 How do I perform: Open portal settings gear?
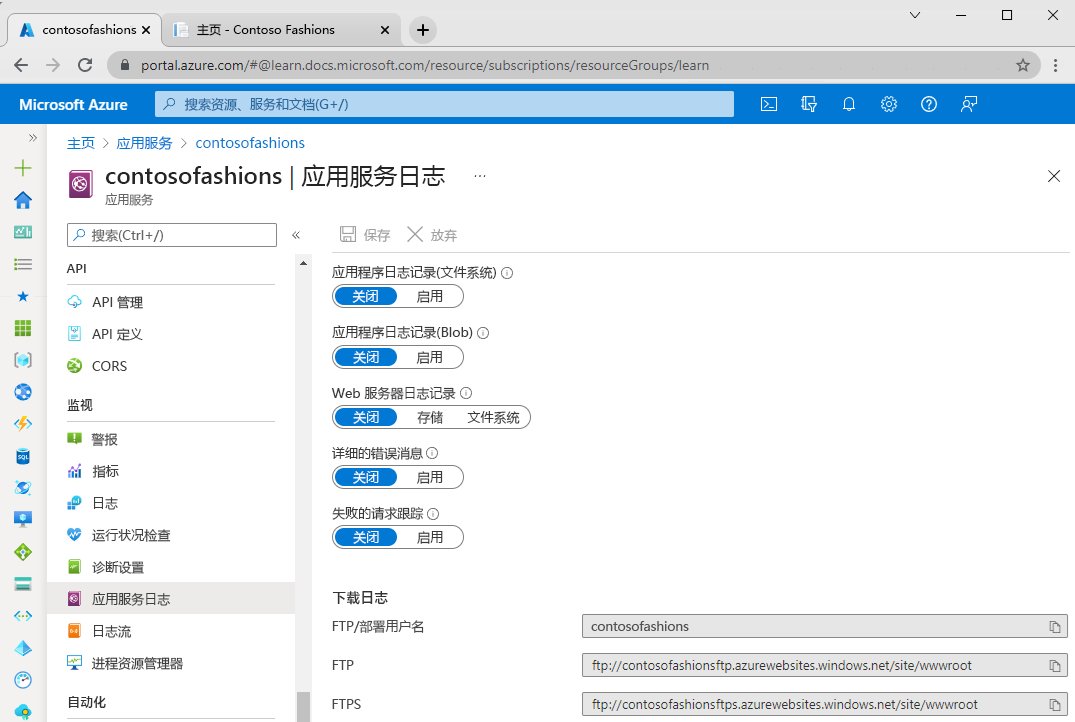(889, 104)
